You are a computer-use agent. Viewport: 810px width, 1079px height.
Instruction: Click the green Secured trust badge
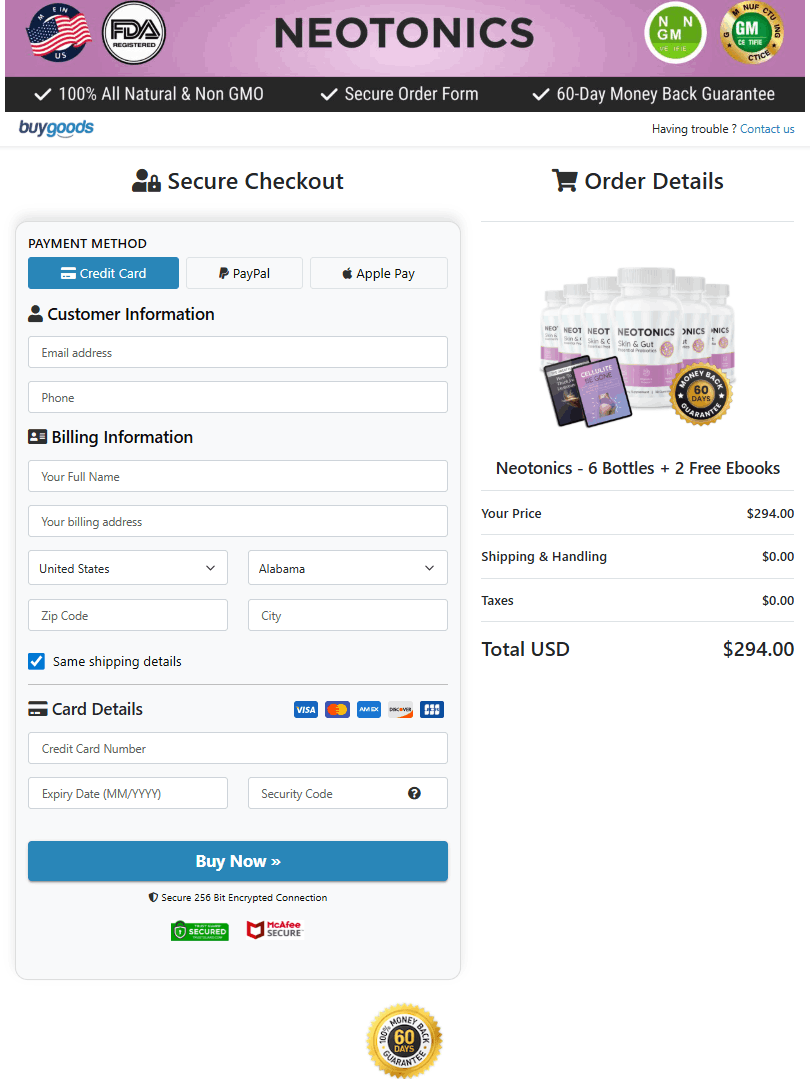click(x=200, y=931)
